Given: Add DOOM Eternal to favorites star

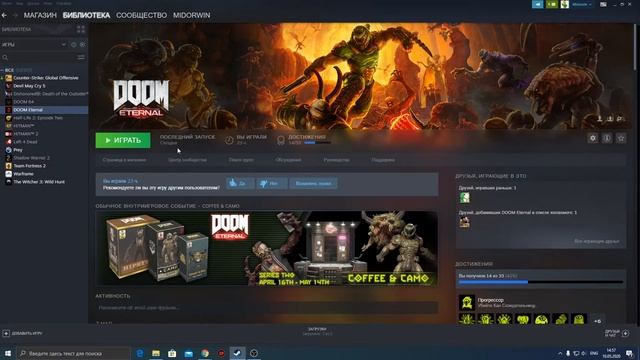Looking at the screenshot, I should tap(621, 138).
